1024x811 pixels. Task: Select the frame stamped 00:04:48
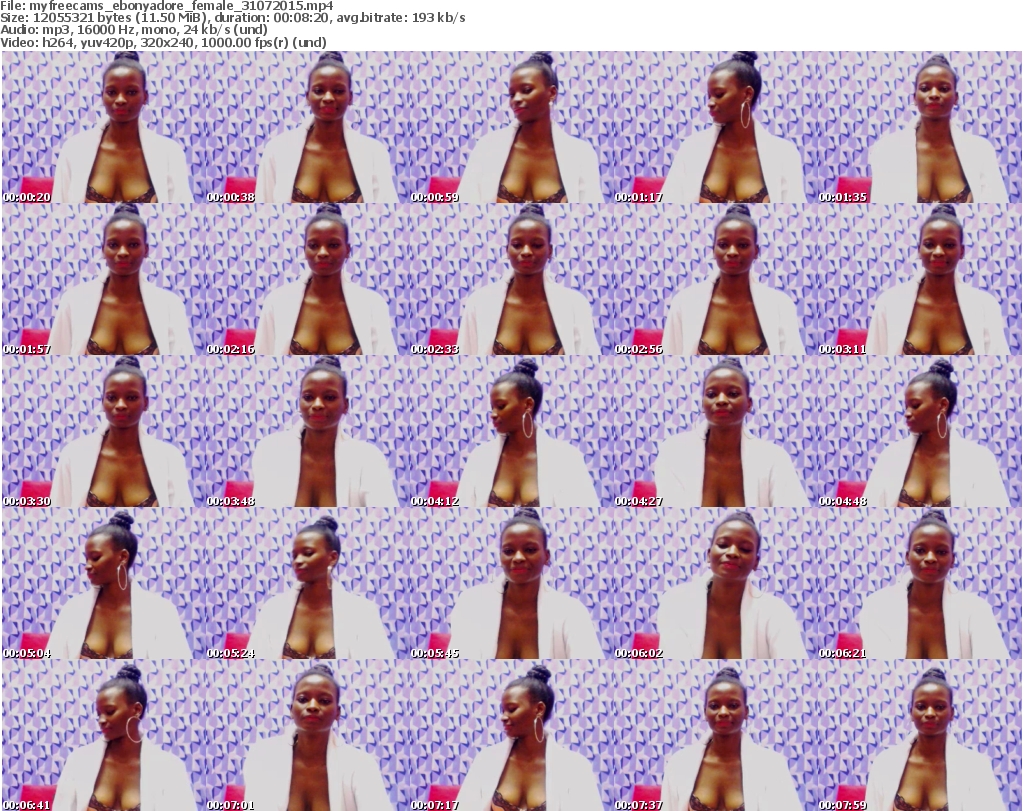(x=920, y=431)
